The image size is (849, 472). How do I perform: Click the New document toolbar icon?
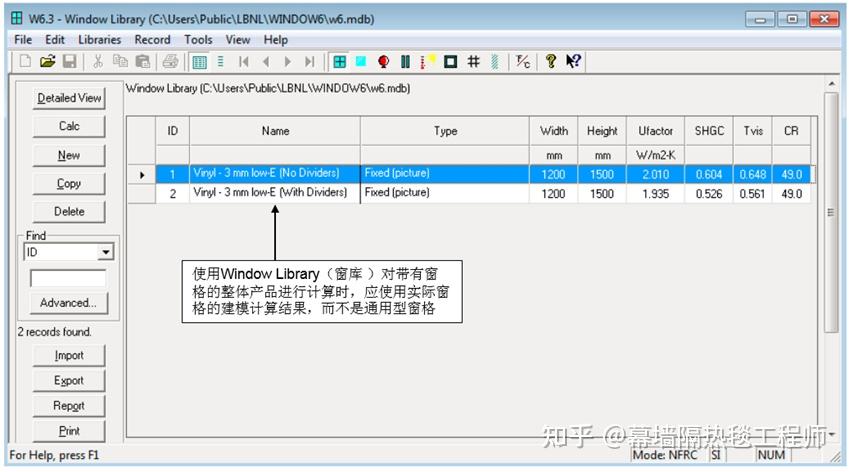[x=25, y=61]
